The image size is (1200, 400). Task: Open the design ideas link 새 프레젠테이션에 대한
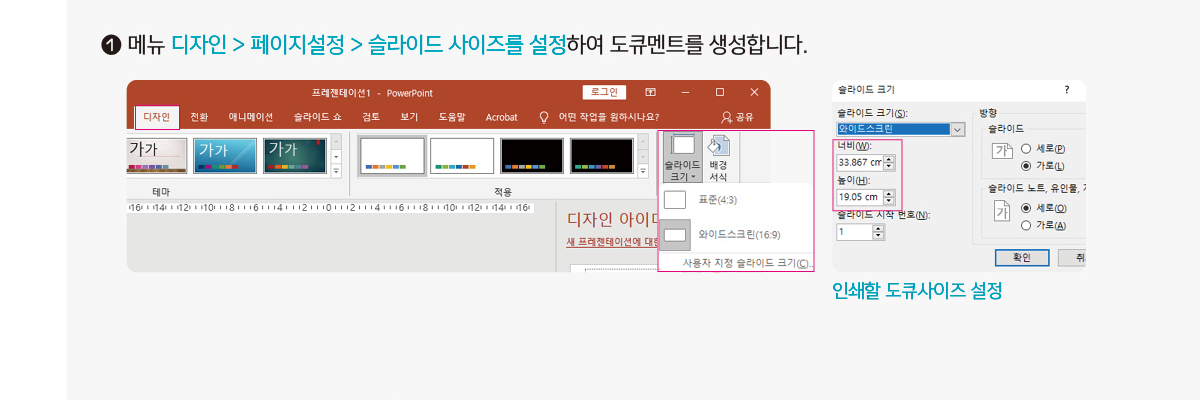(x=609, y=241)
